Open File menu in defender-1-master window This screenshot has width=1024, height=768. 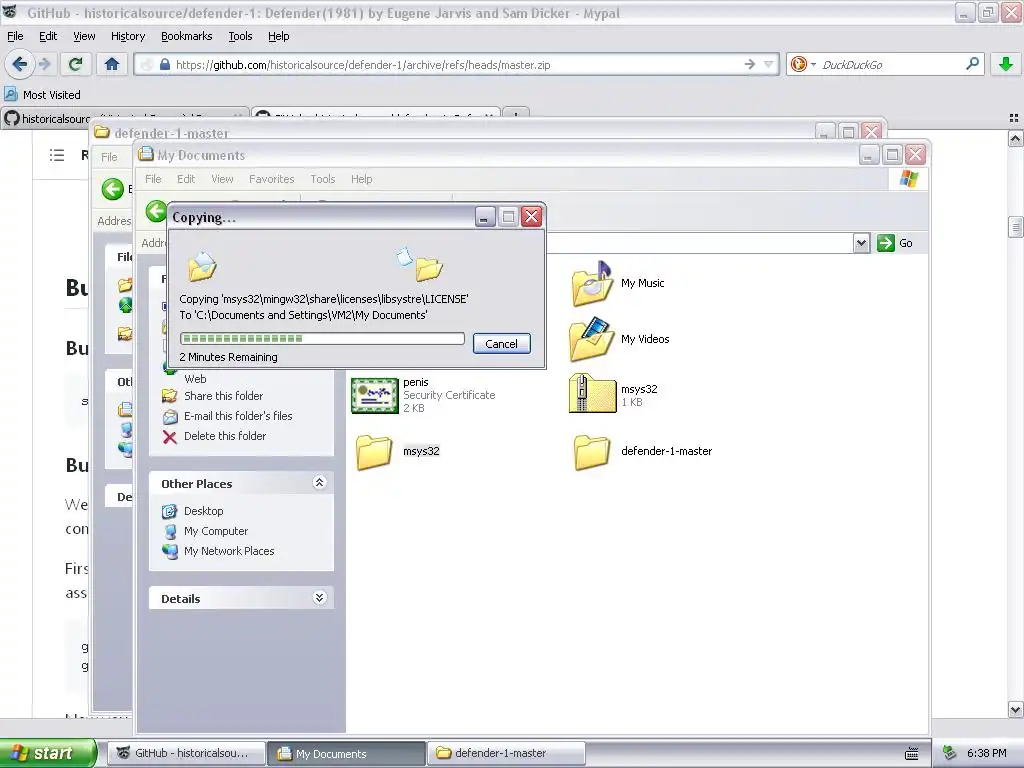[109, 157]
